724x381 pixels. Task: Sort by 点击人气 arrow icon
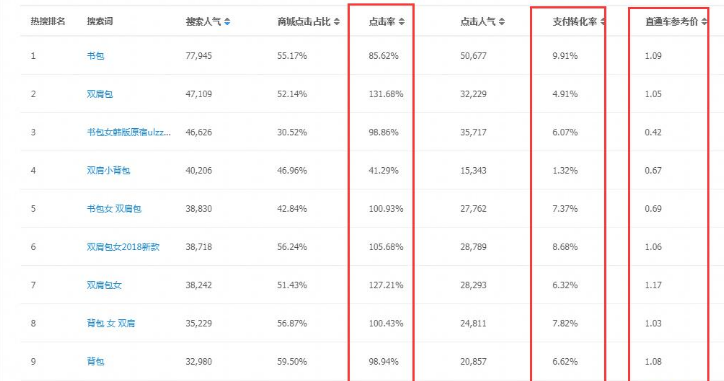[x=502, y=22]
